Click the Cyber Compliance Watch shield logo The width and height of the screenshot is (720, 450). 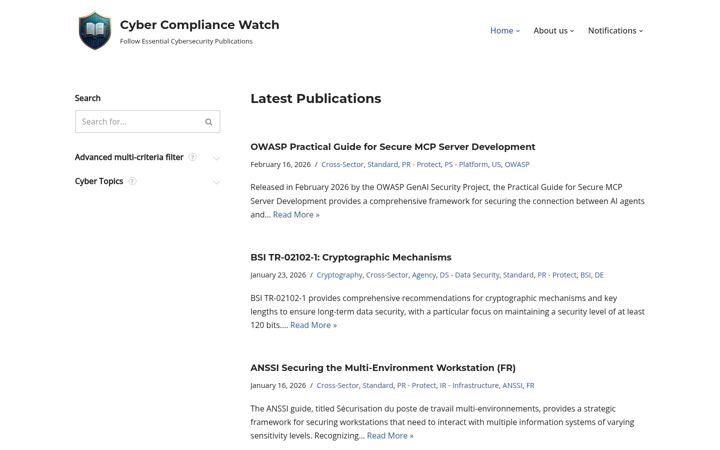point(95,30)
